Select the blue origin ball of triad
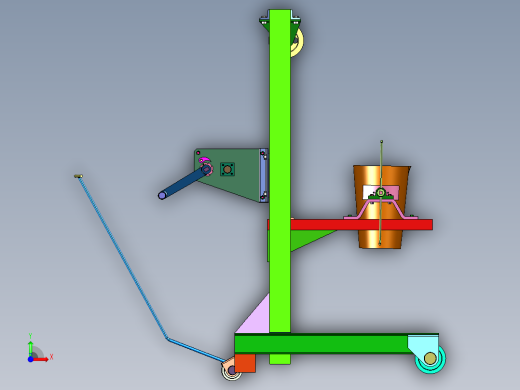Viewport: 520px width, 390px height. click(x=30, y=359)
